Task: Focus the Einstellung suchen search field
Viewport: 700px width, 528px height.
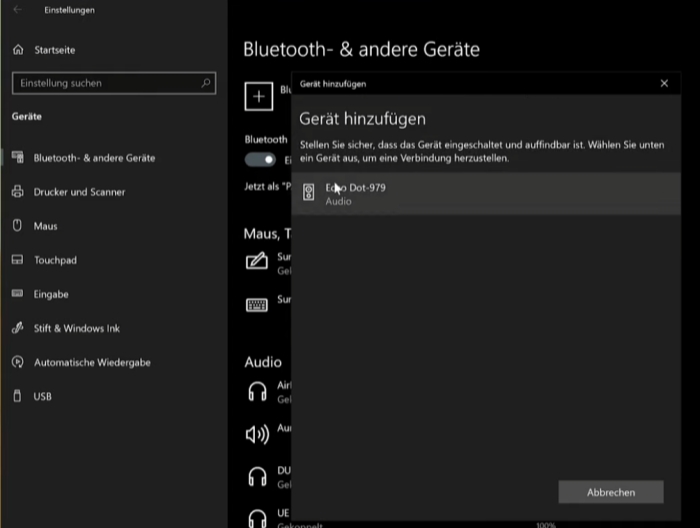Action: click(114, 83)
